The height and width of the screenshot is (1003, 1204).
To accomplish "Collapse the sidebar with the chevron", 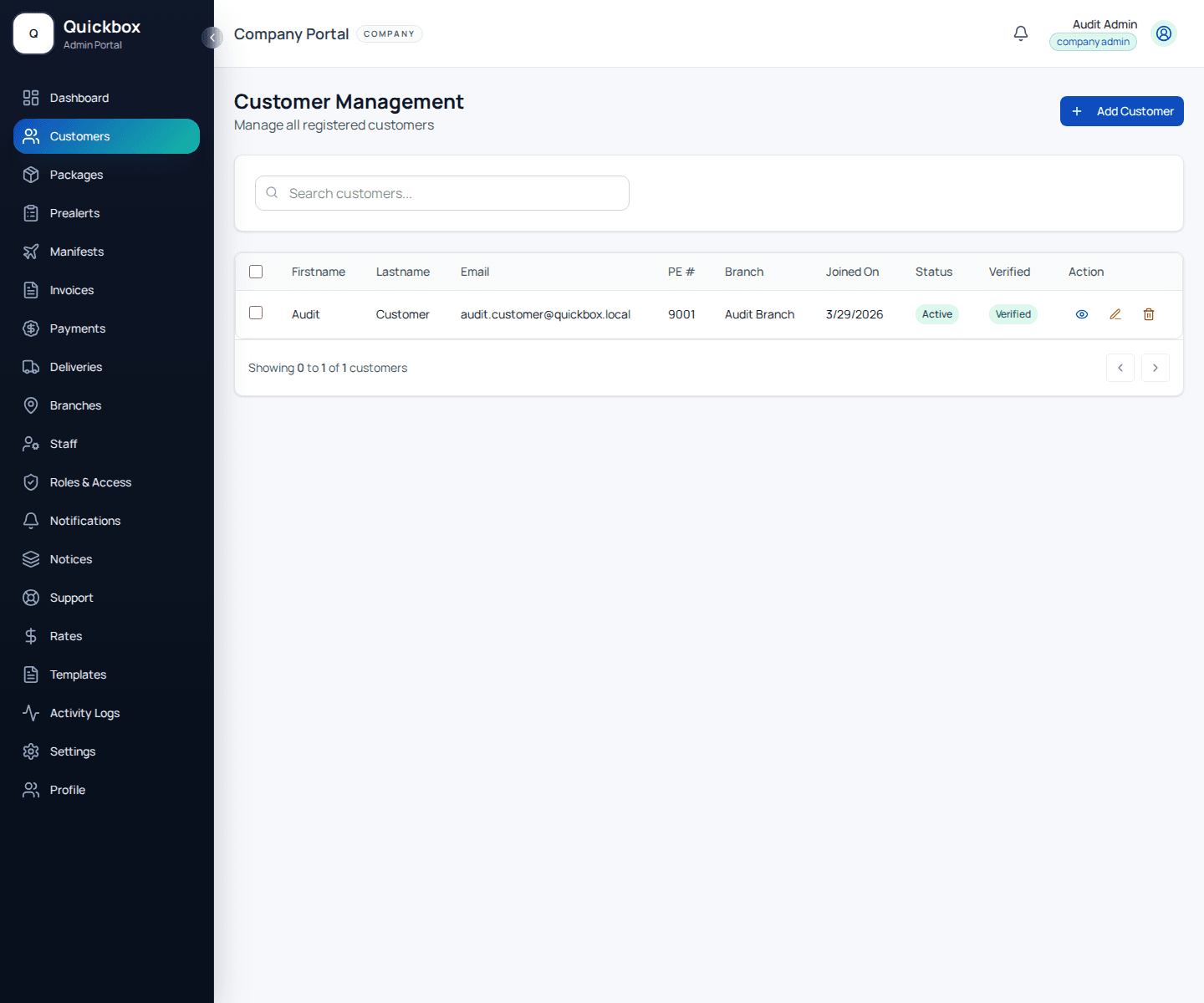I will point(212,38).
